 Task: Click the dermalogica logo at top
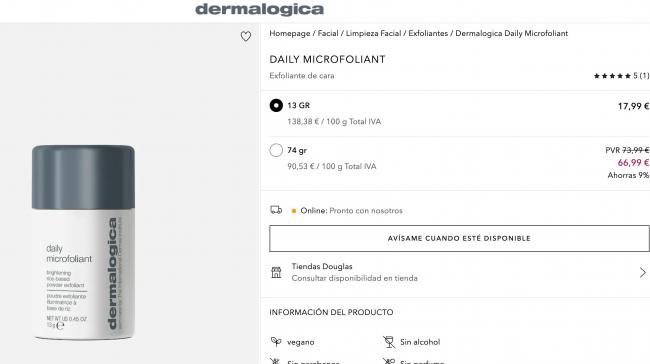[x=260, y=9]
